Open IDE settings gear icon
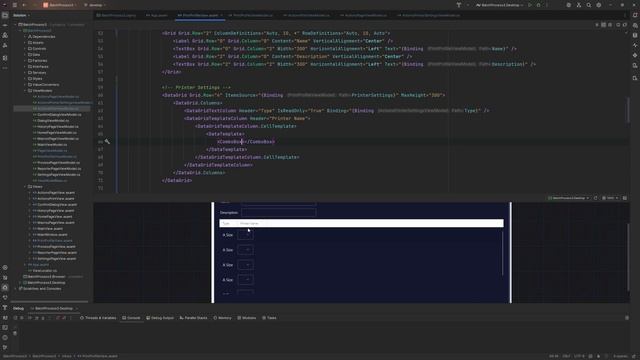Image resolution: width=640 pixels, height=360 pixels. coord(599,5)
